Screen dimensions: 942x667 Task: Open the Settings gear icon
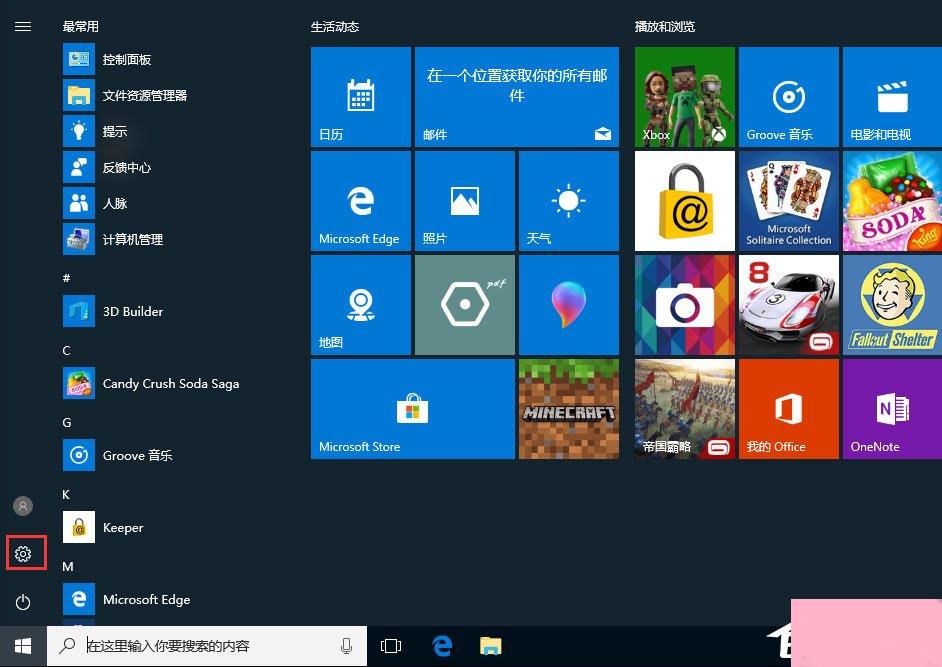[23, 553]
